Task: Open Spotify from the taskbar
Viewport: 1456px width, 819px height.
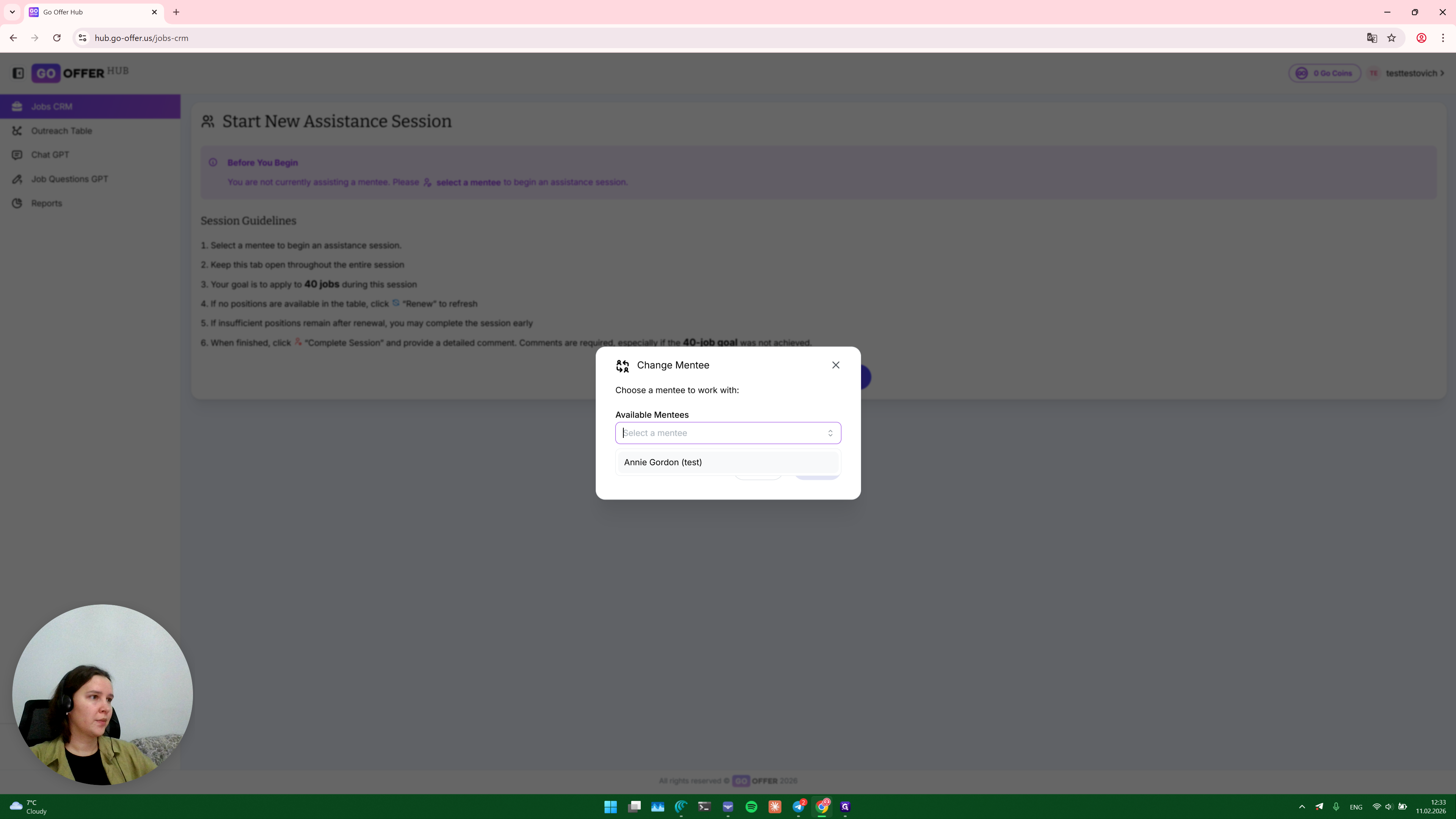Action: click(751, 806)
